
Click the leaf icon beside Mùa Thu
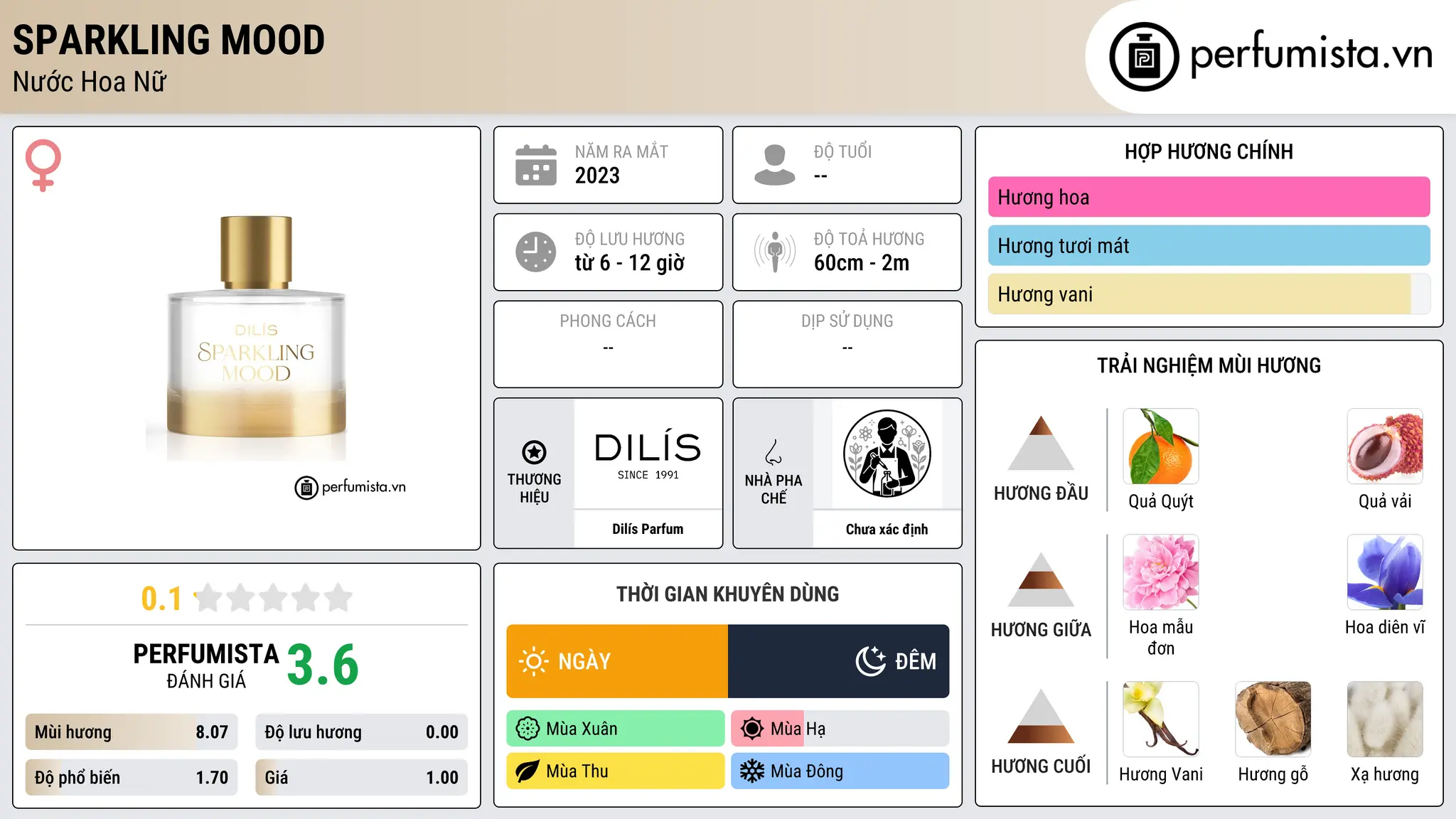tap(528, 771)
